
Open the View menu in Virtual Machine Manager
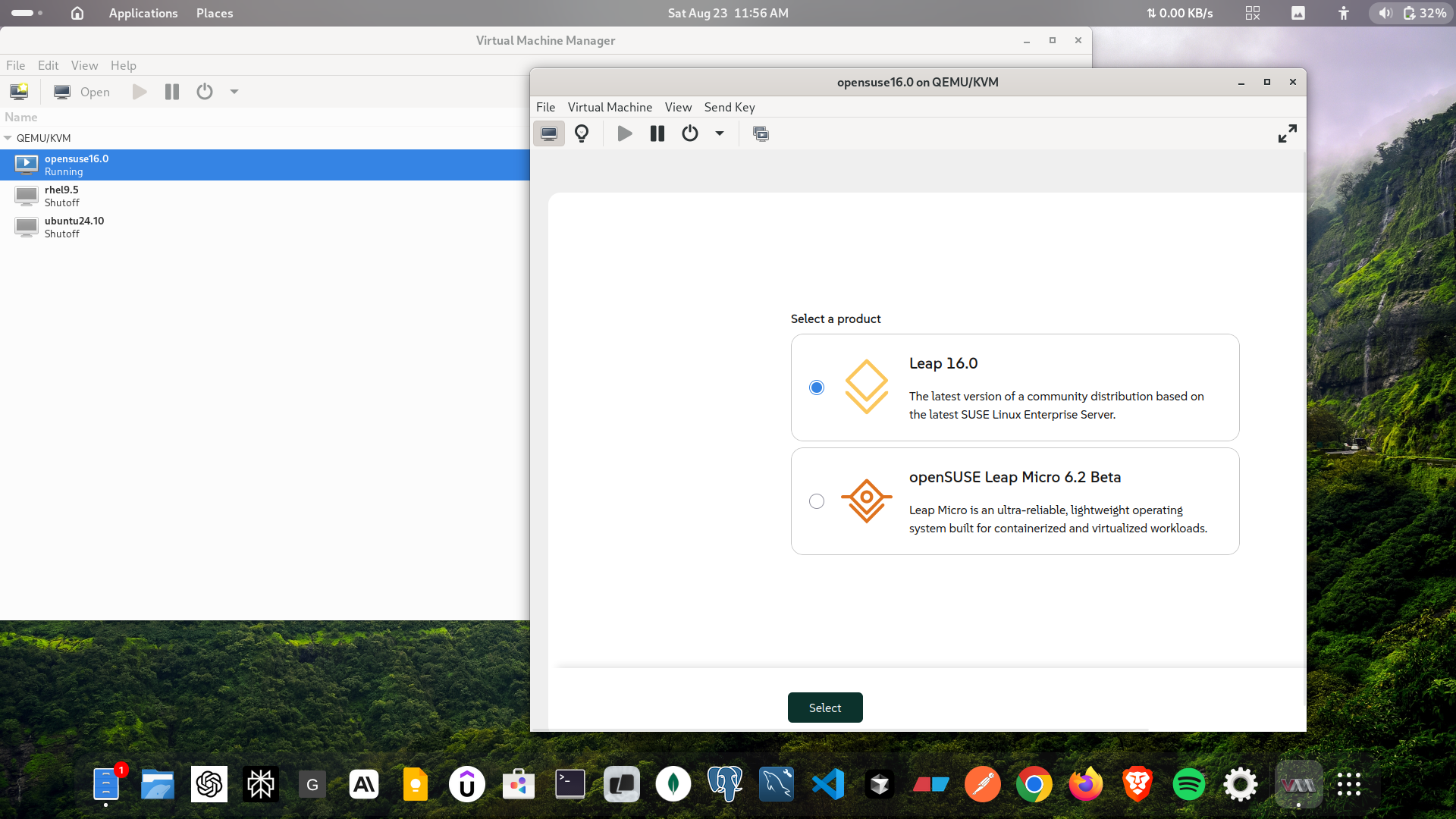84,65
